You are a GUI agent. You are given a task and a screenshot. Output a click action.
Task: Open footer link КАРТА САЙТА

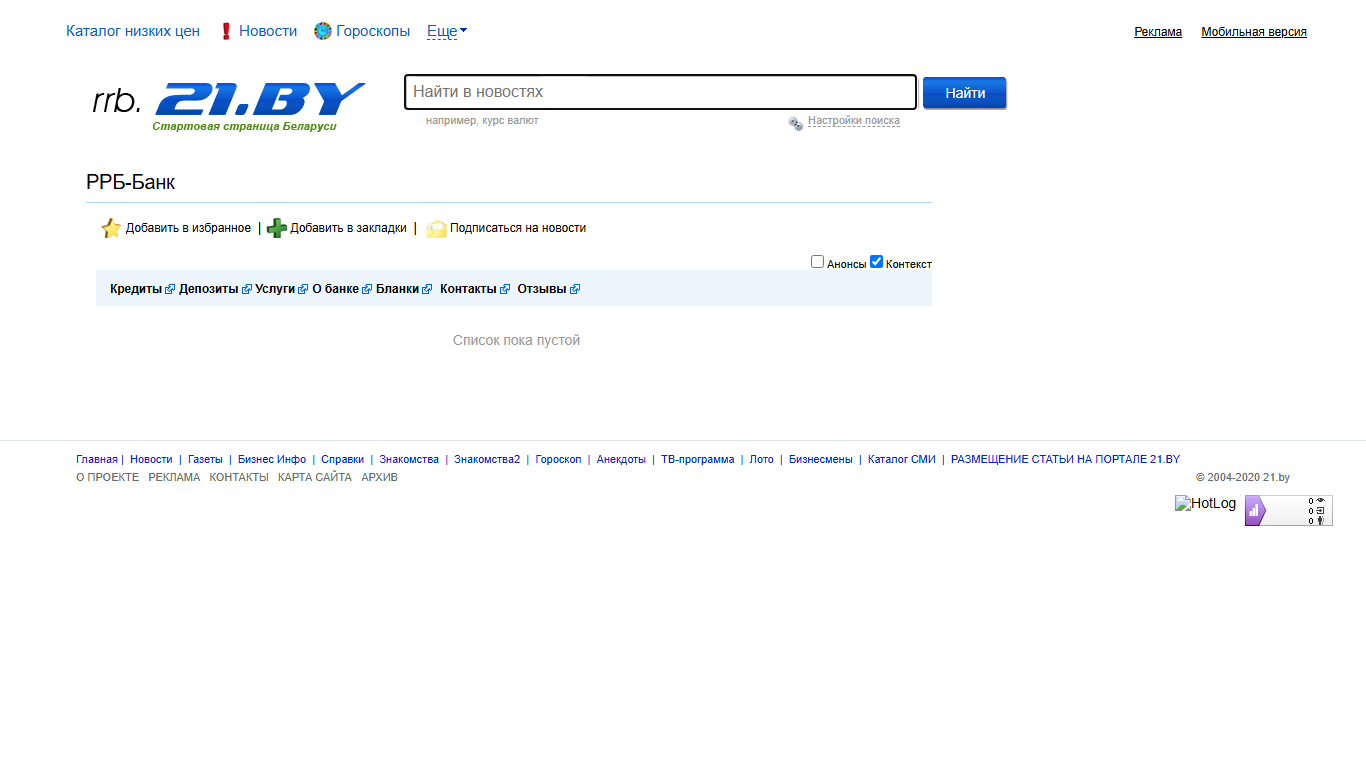(315, 478)
